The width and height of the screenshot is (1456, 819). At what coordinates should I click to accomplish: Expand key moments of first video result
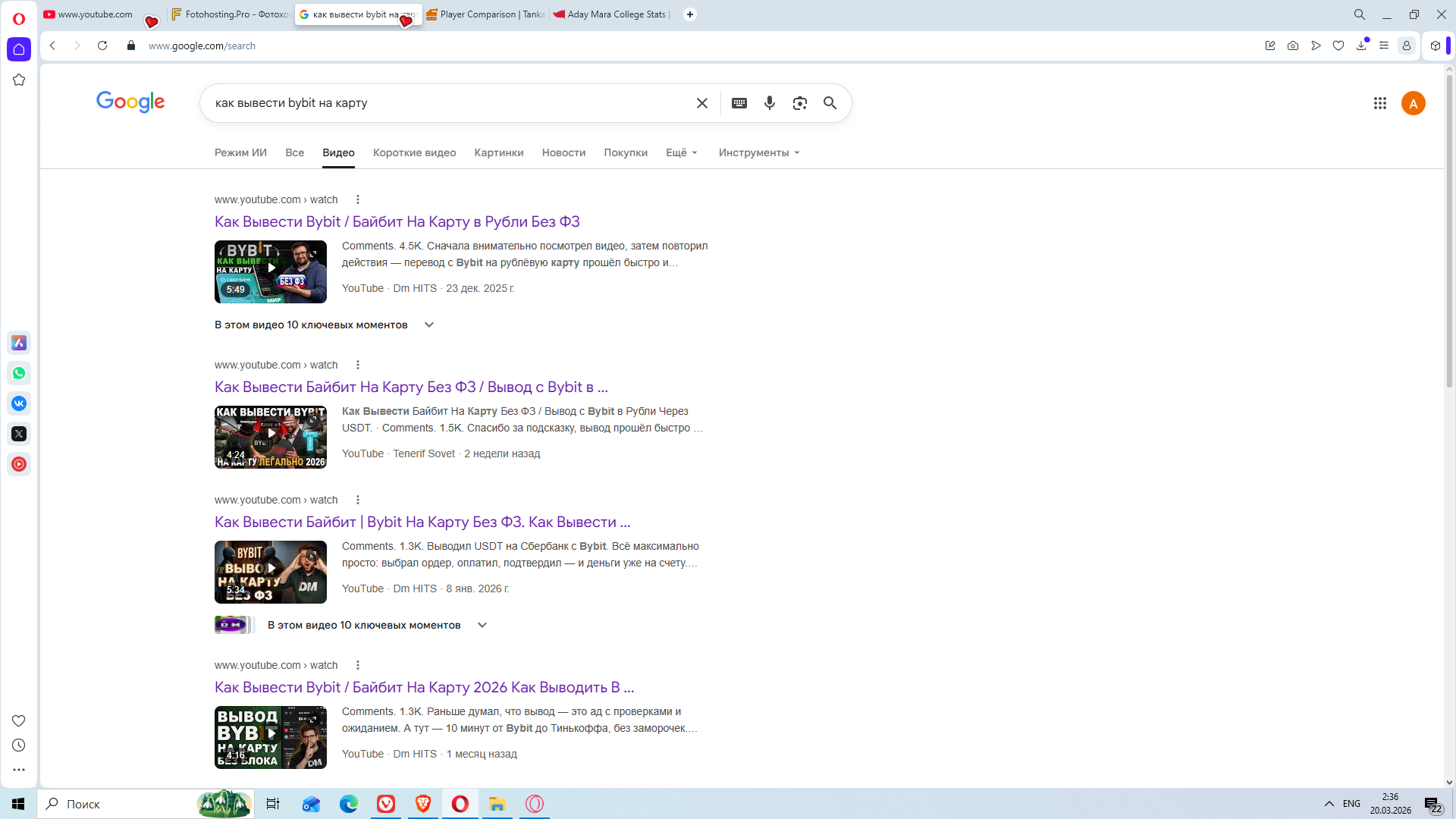tap(428, 325)
